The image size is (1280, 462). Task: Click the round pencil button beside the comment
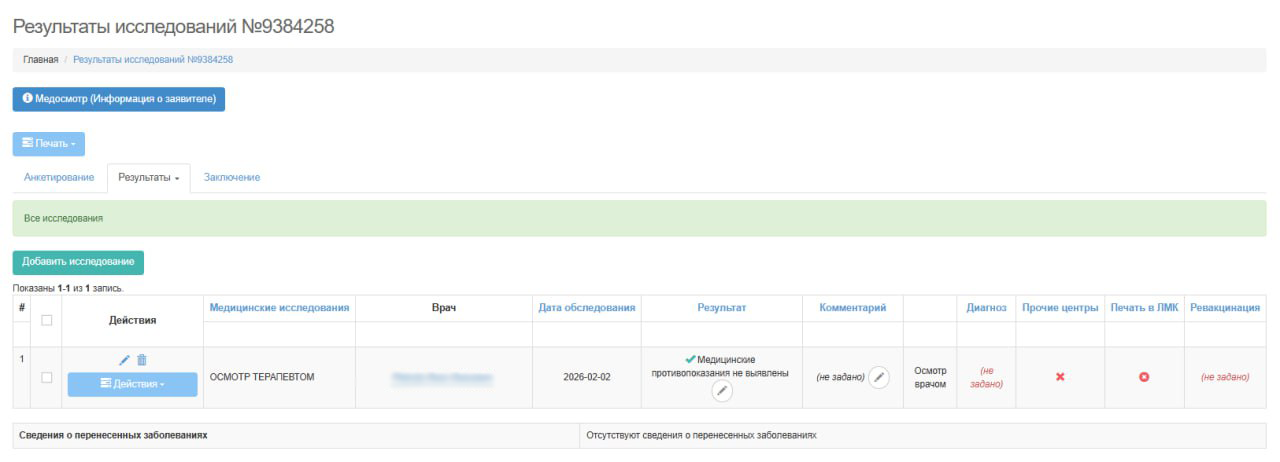click(878, 377)
